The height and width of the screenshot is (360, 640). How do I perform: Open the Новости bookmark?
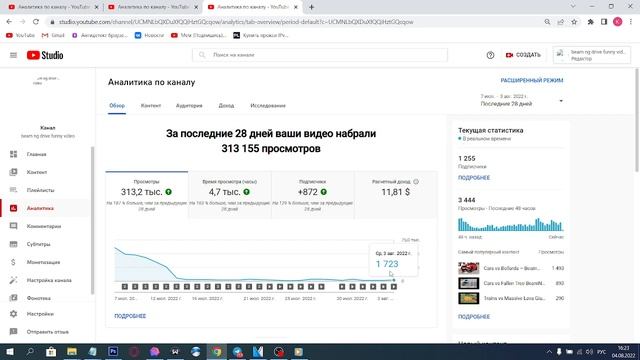coord(149,36)
